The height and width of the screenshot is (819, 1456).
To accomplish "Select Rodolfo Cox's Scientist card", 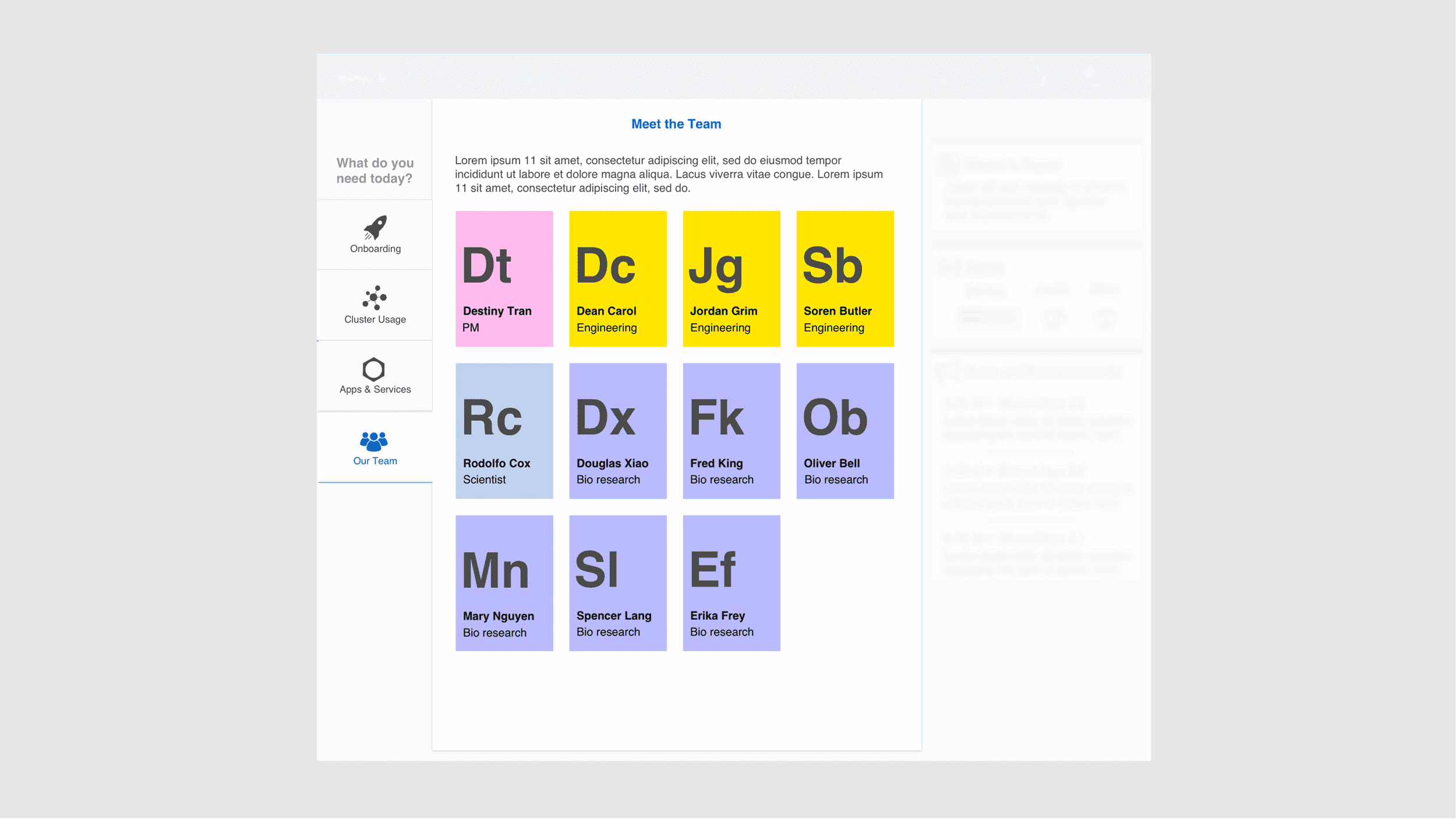I will point(504,431).
